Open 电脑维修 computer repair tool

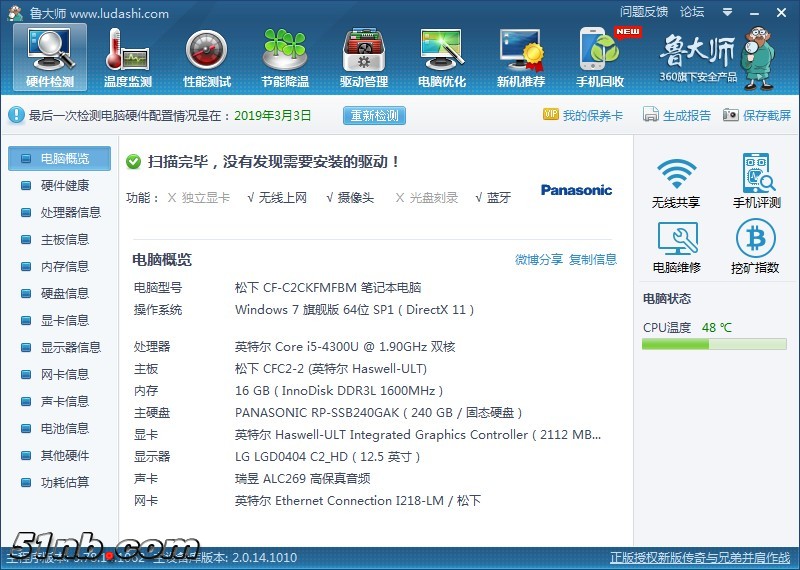[x=676, y=246]
